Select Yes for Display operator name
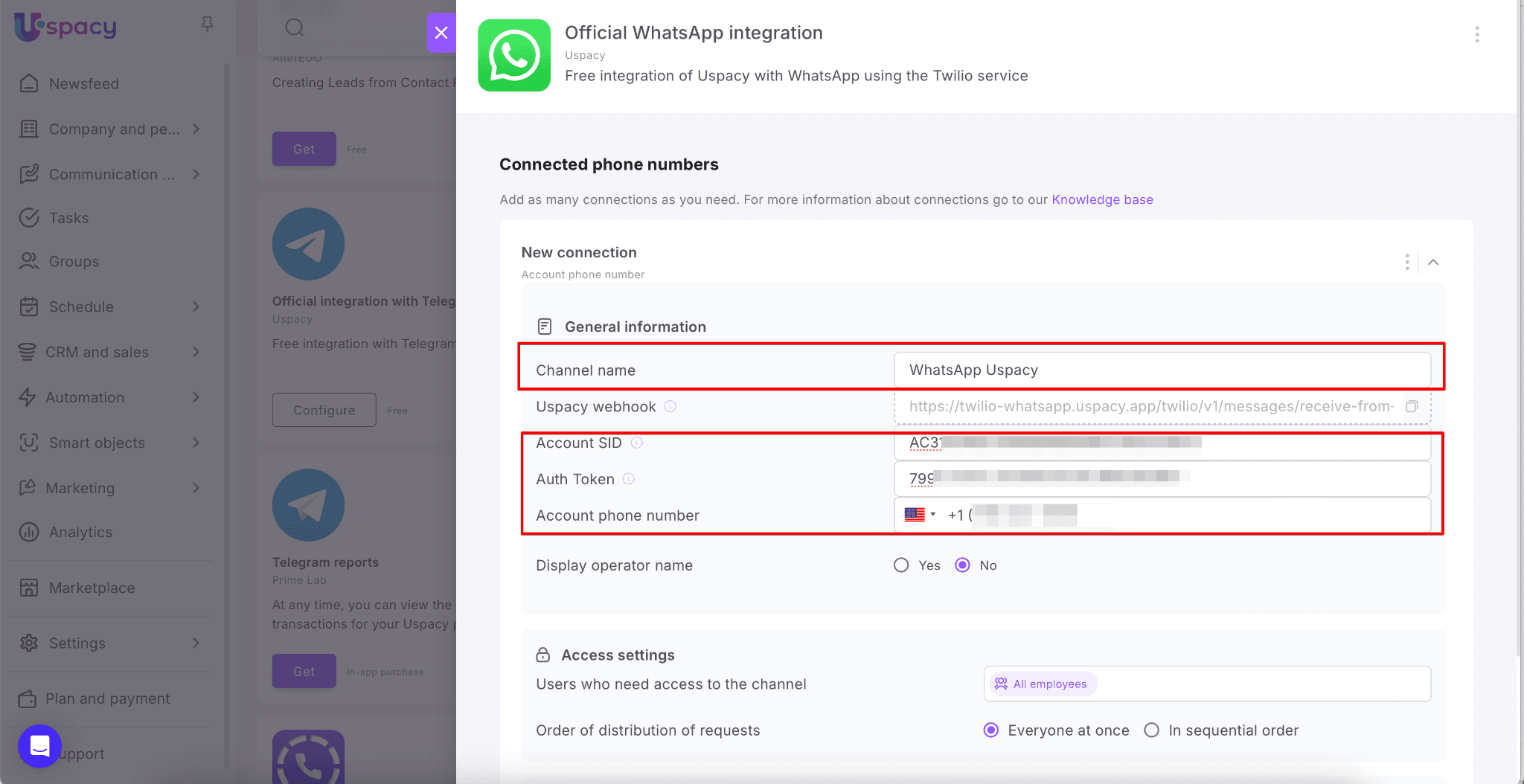The width and height of the screenshot is (1524, 784). click(x=901, y=565)
